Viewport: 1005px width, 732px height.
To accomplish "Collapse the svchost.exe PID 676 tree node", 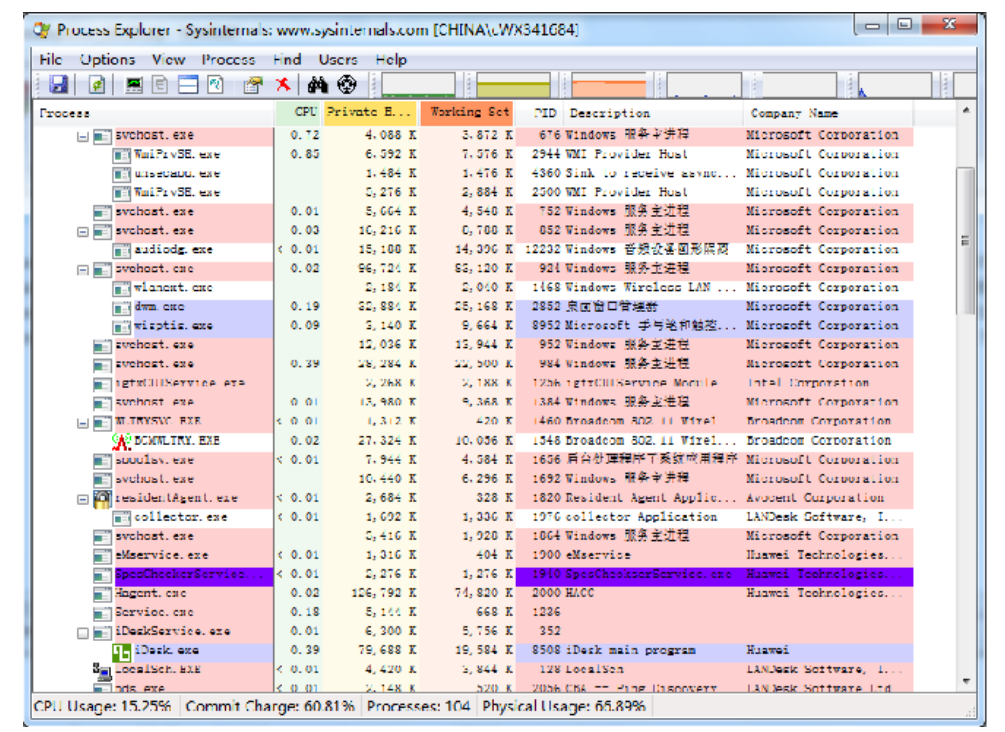I will click(83, 137).
